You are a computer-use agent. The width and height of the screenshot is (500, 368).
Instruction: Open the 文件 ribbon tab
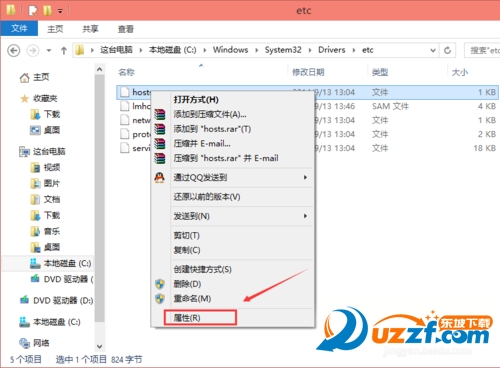pyautogui.click(x=19, y=29)
